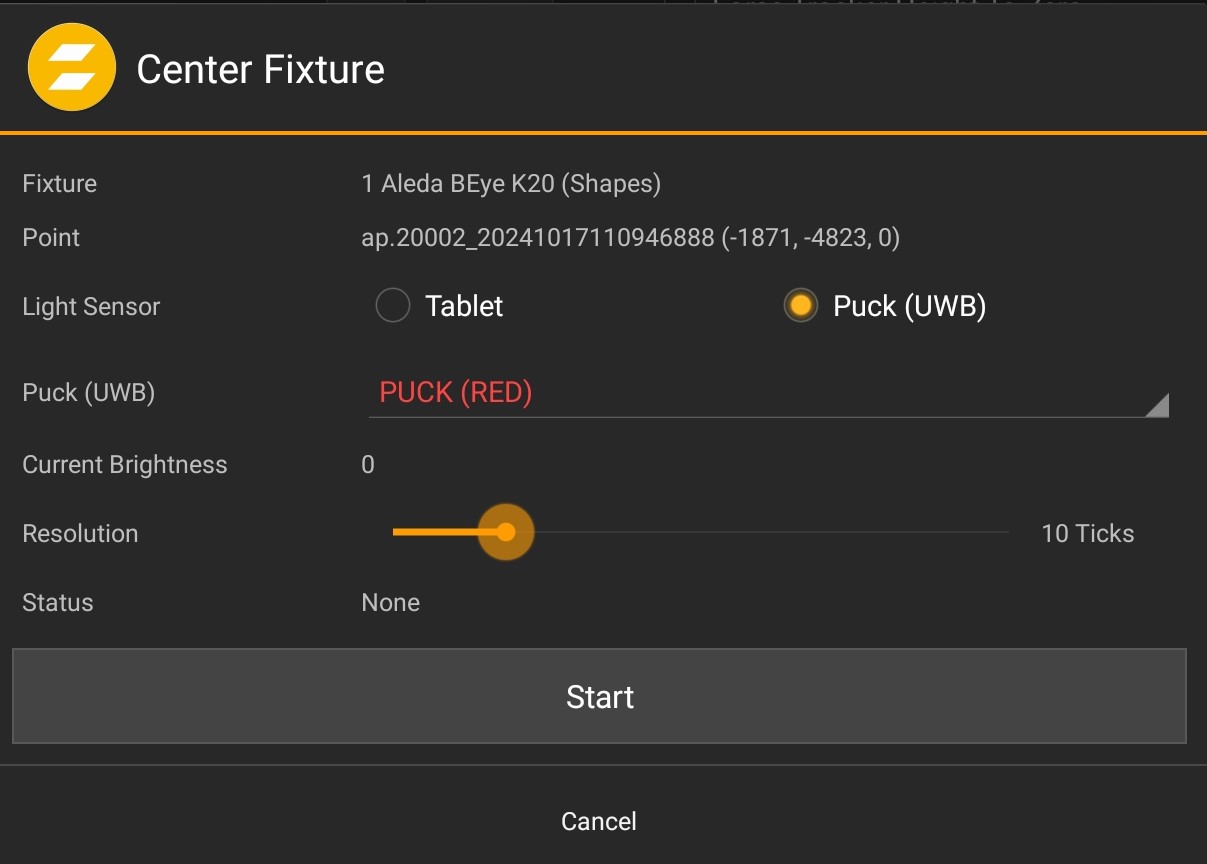Click the "Status" row label
The image size is (1207, 864).
(x=58, y=603)
